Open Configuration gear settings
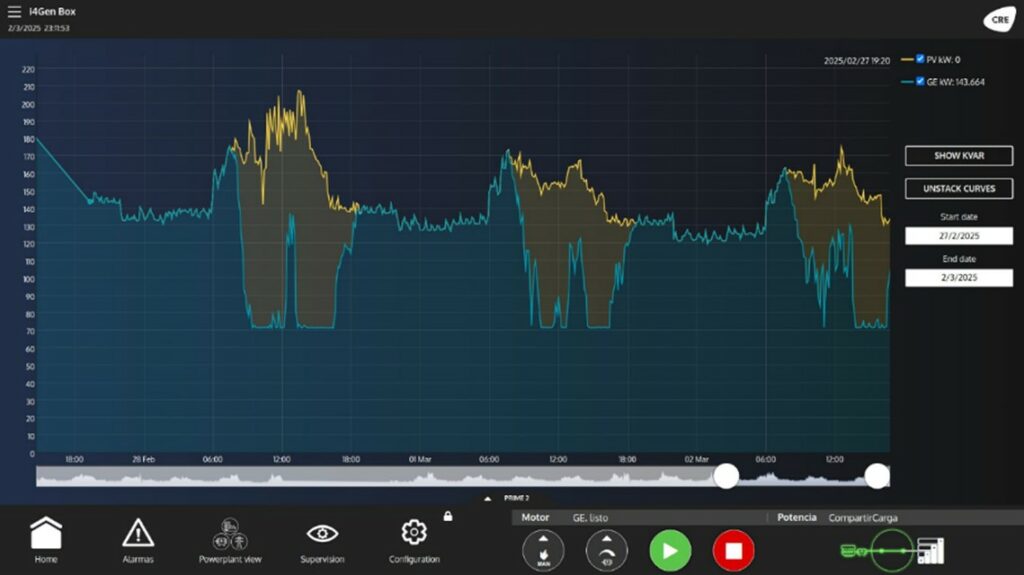The width and height of the screenshot is (1024, 575). [414, 540]
